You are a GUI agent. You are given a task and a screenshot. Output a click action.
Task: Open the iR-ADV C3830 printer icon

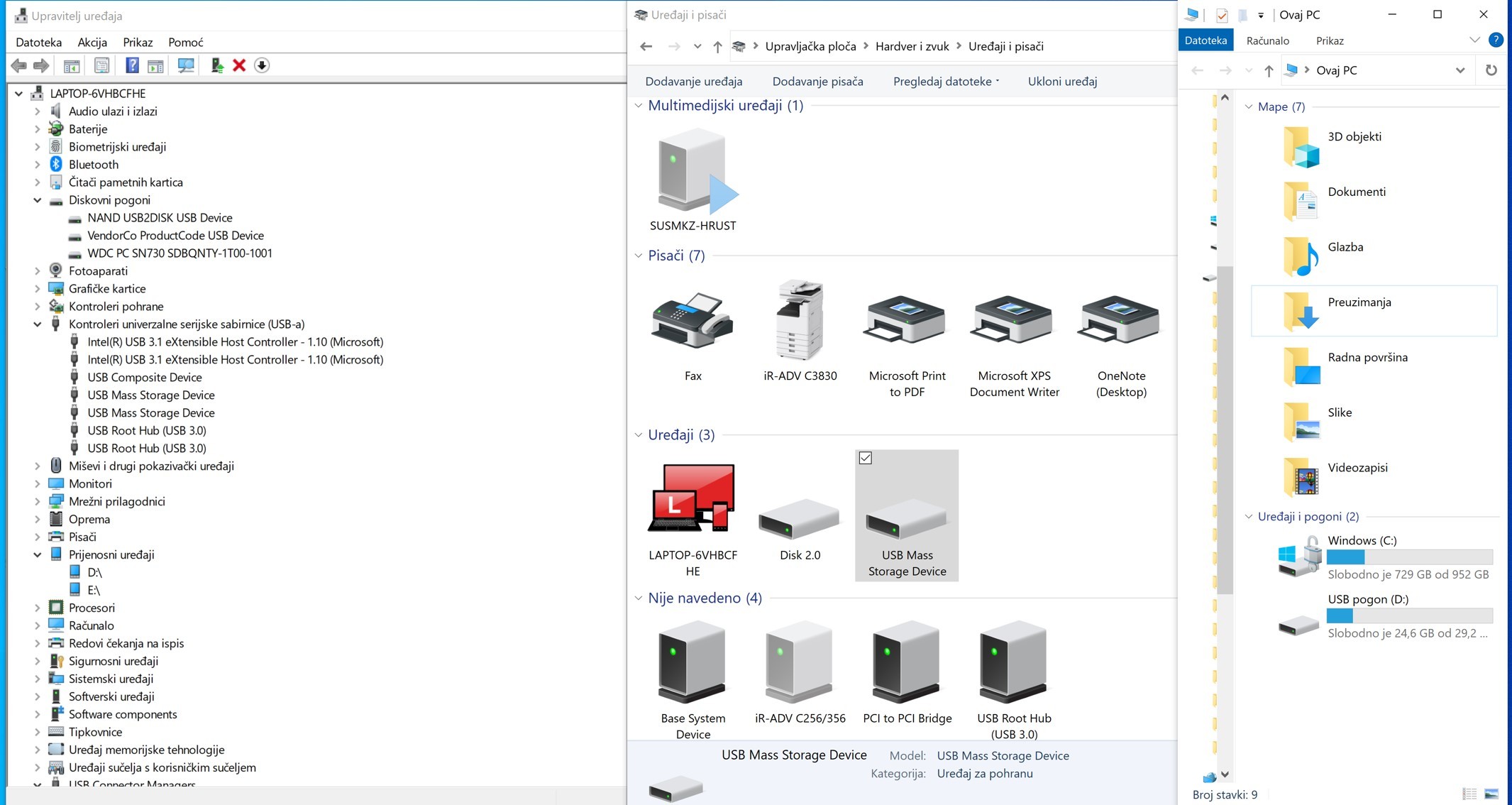(800, 322)
